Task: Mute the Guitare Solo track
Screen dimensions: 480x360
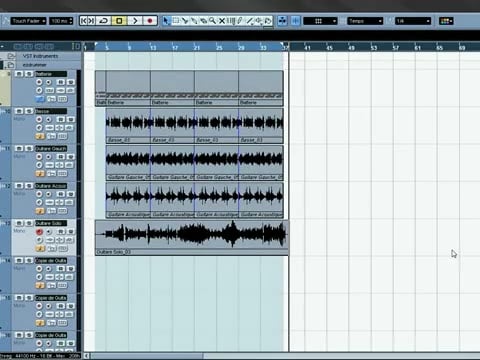Action: tap(19, 223)
